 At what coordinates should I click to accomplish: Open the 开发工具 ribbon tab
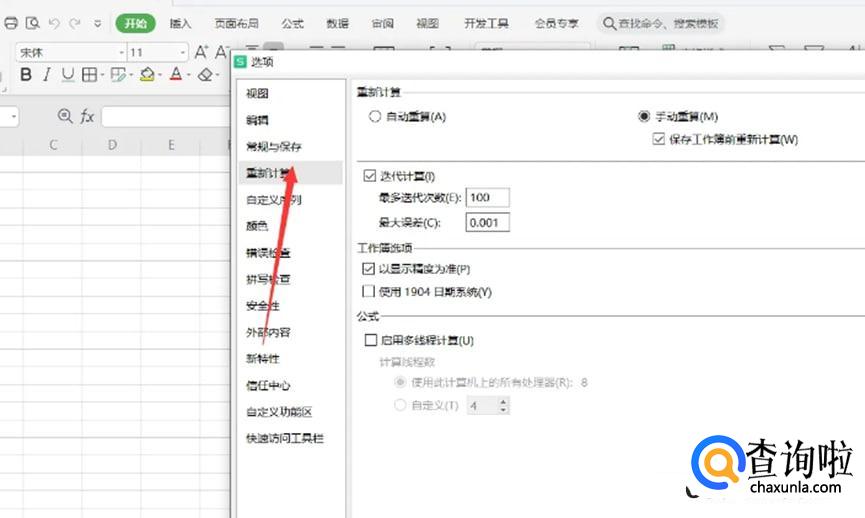[x=486, y=23]
